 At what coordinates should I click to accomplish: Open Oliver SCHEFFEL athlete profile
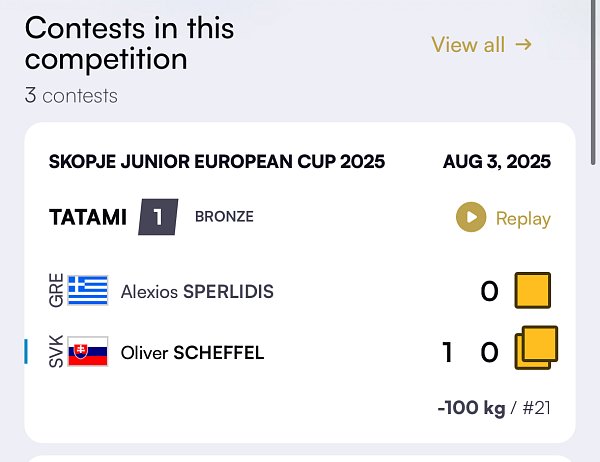pyautogui.click(x=192, y=353)
